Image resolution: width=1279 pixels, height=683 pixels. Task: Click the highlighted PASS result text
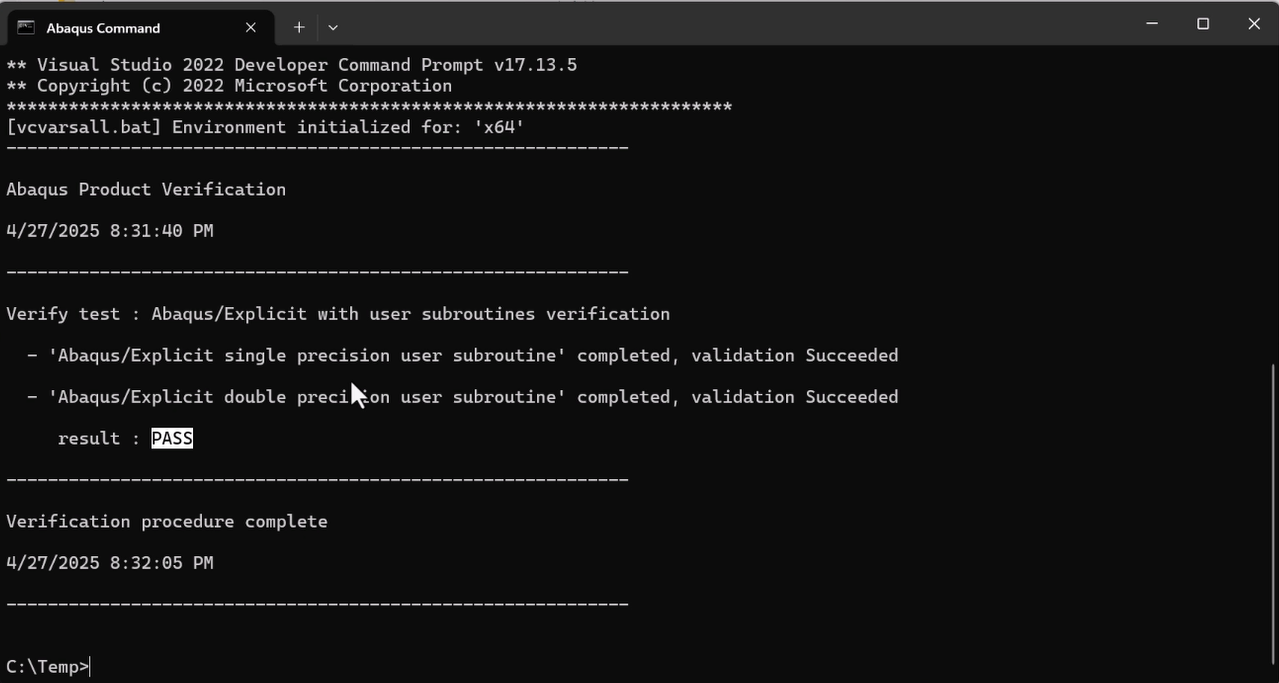pos(171,438)
